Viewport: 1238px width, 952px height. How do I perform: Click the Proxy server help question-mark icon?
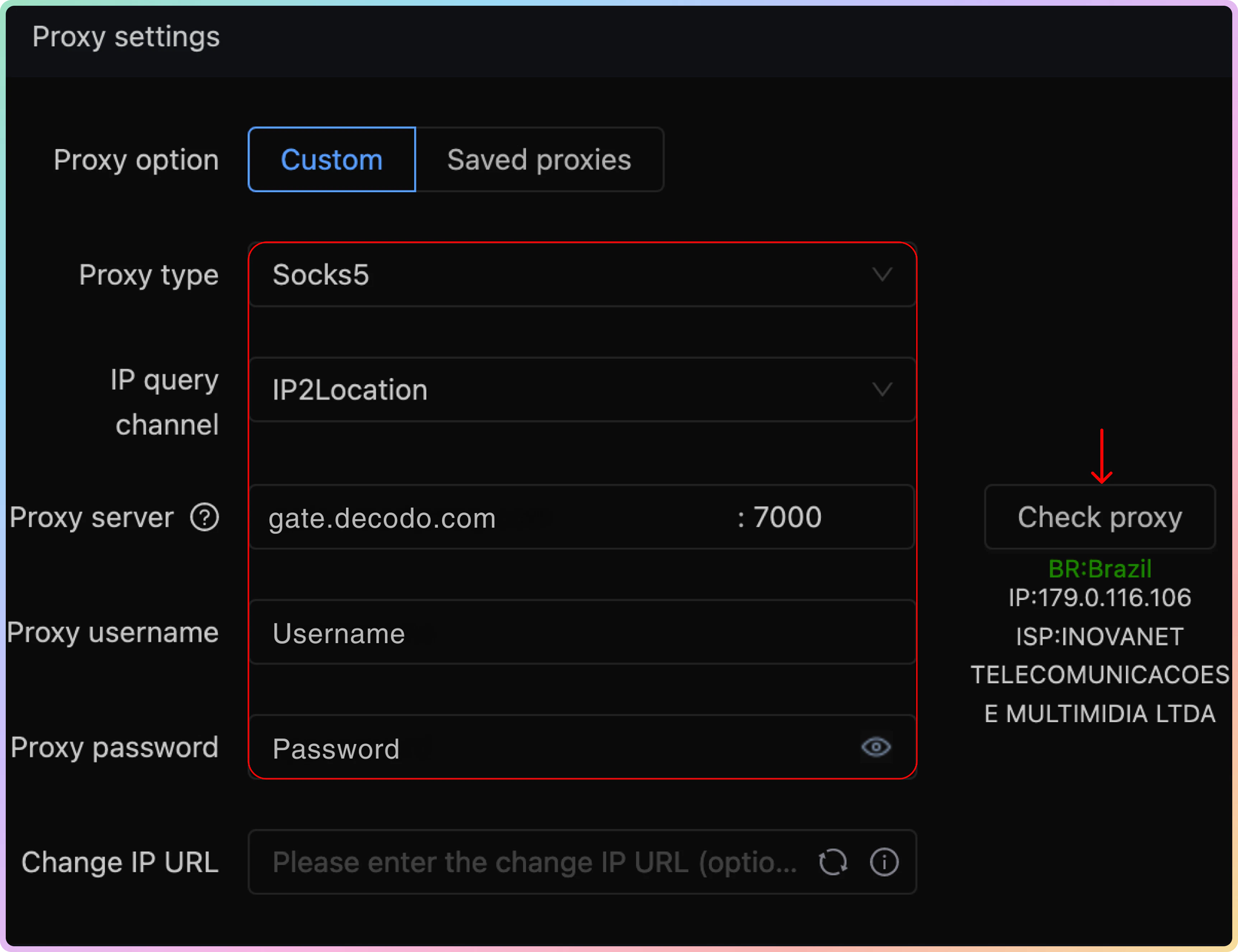(205, 517)
